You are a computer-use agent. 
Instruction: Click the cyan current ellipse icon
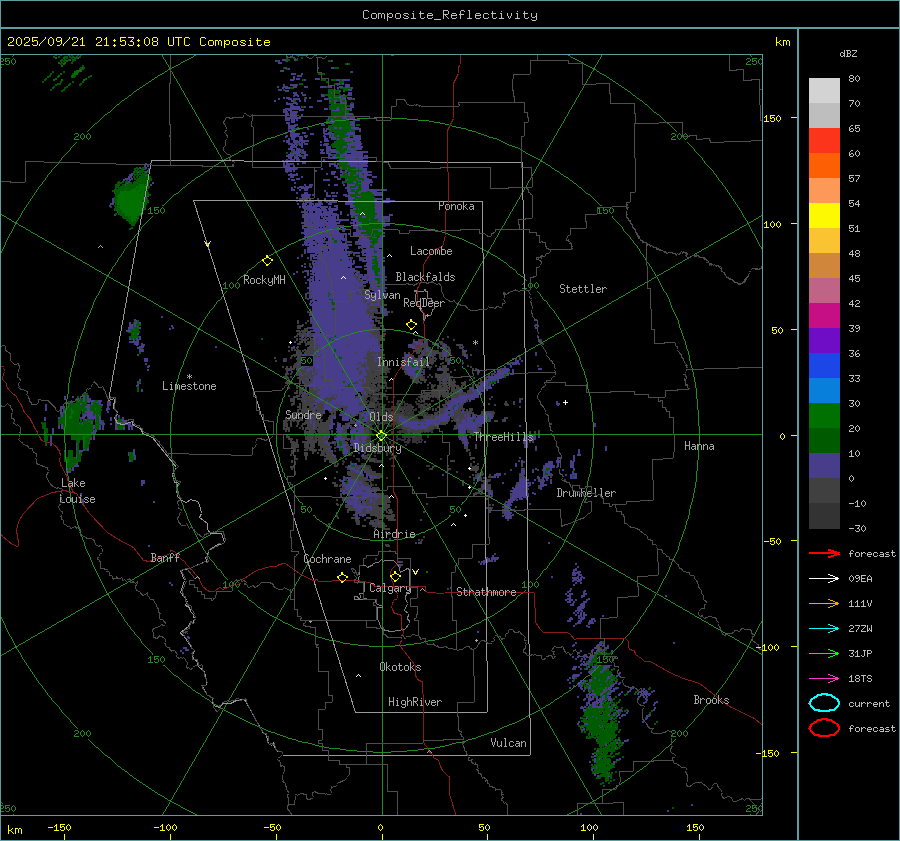pos(824,703)
